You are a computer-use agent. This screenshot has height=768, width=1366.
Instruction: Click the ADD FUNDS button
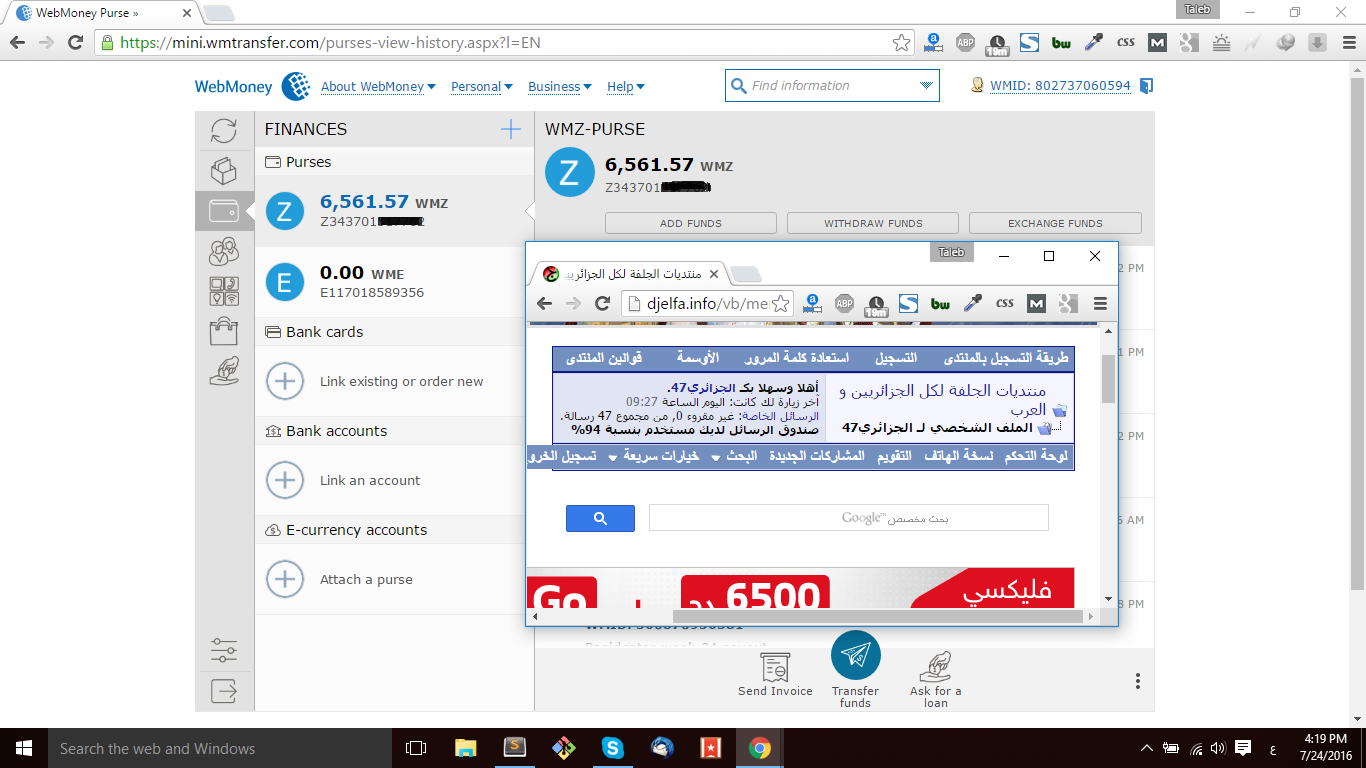click(x=691, y=223)
